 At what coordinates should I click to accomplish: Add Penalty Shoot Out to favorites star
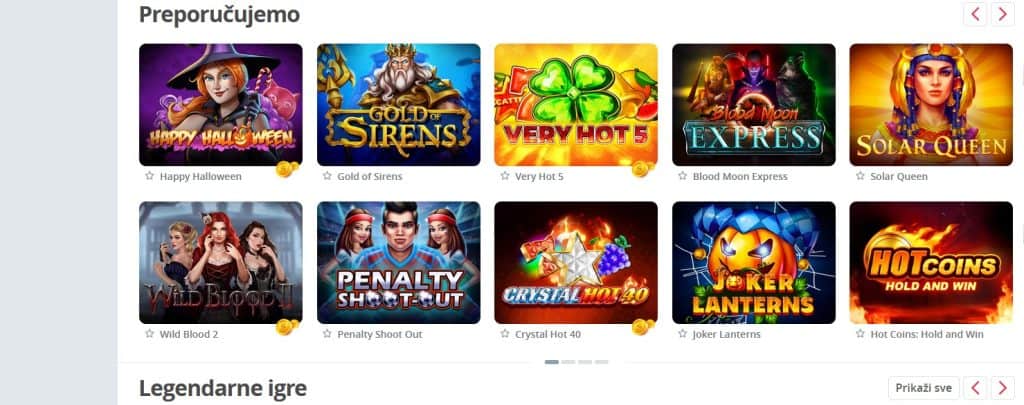327,333
